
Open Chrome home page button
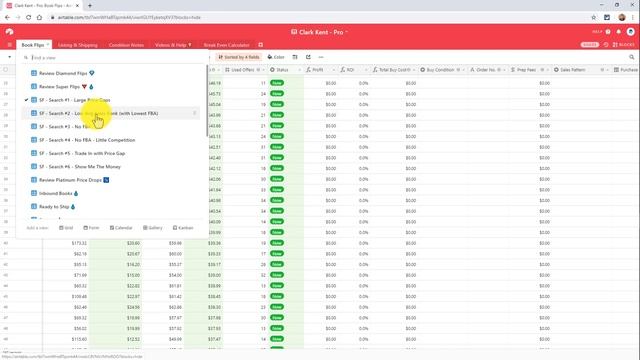[39, 17]
